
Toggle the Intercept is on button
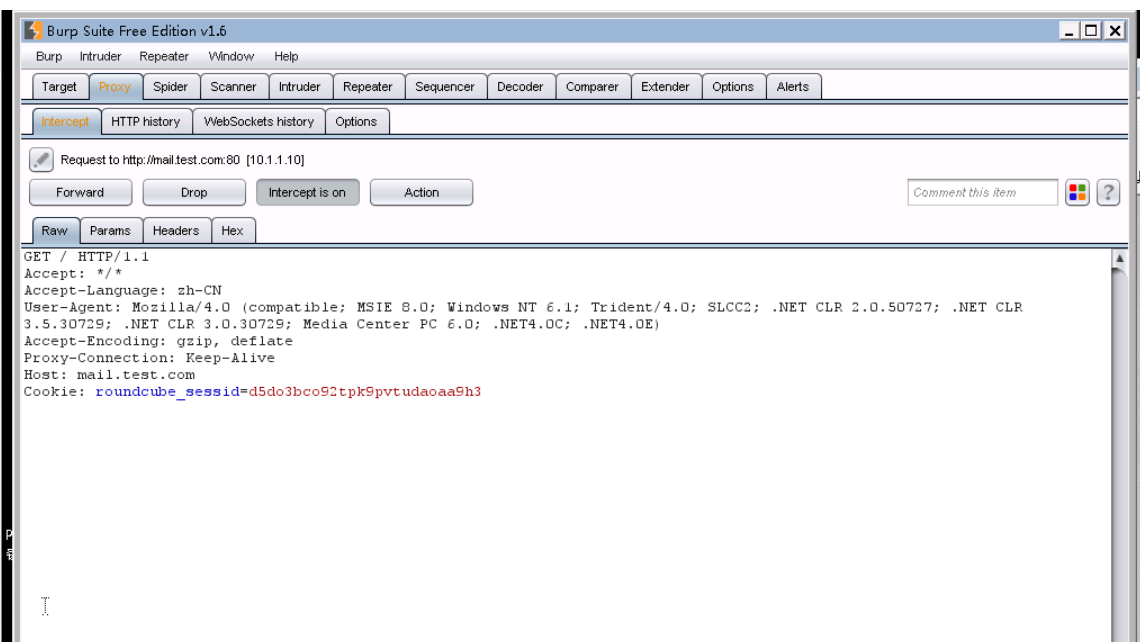pyautogui.click(x=307, y=193)
